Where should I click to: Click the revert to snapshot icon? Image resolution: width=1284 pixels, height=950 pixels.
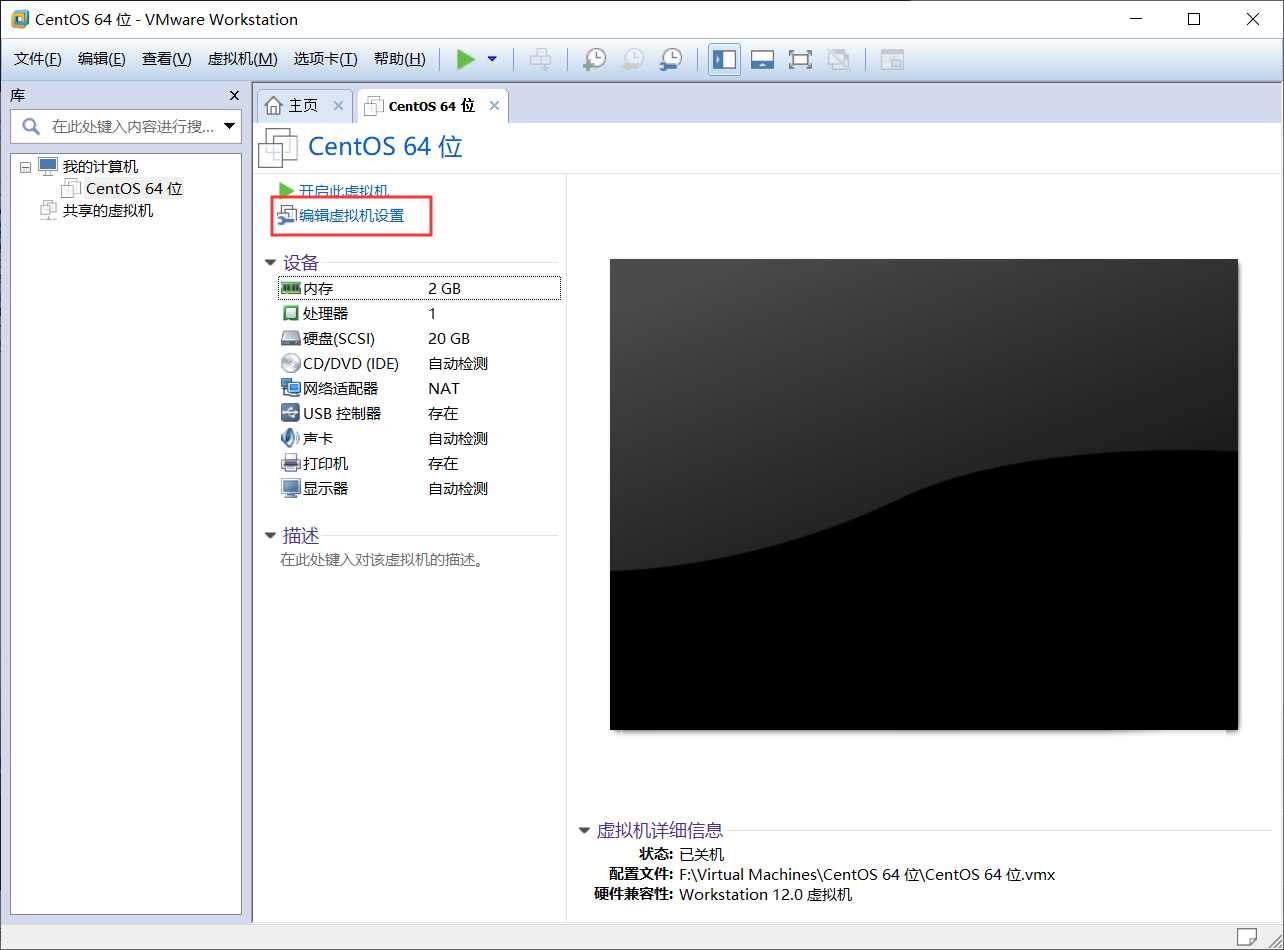632,59
